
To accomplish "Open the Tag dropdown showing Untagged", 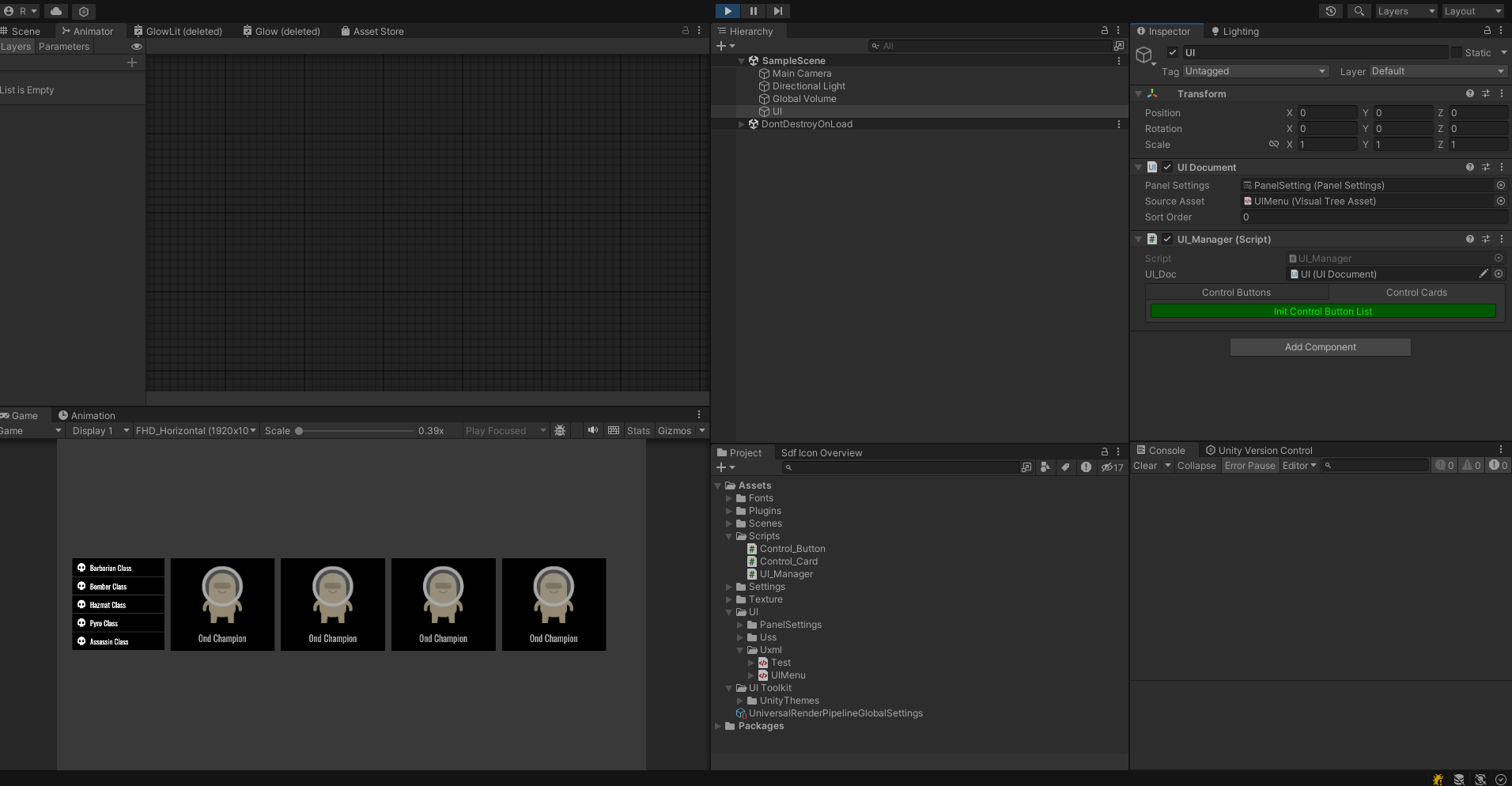I will [x=1254, y=71].
